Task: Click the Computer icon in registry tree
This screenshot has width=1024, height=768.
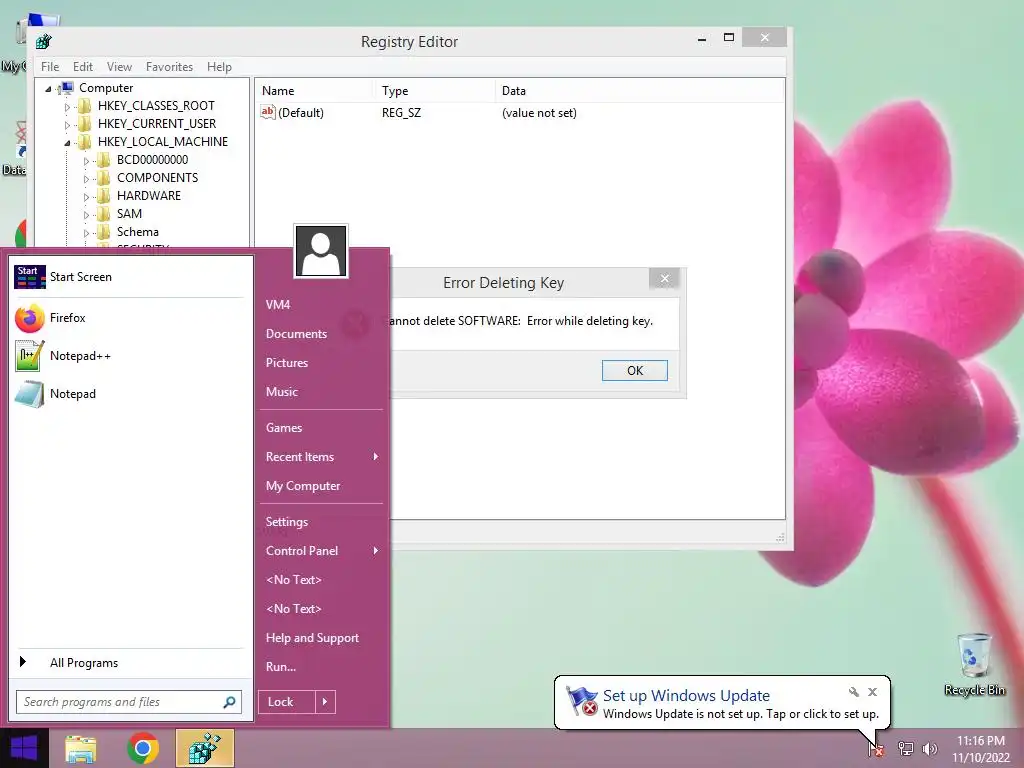Action: (66, 88)
